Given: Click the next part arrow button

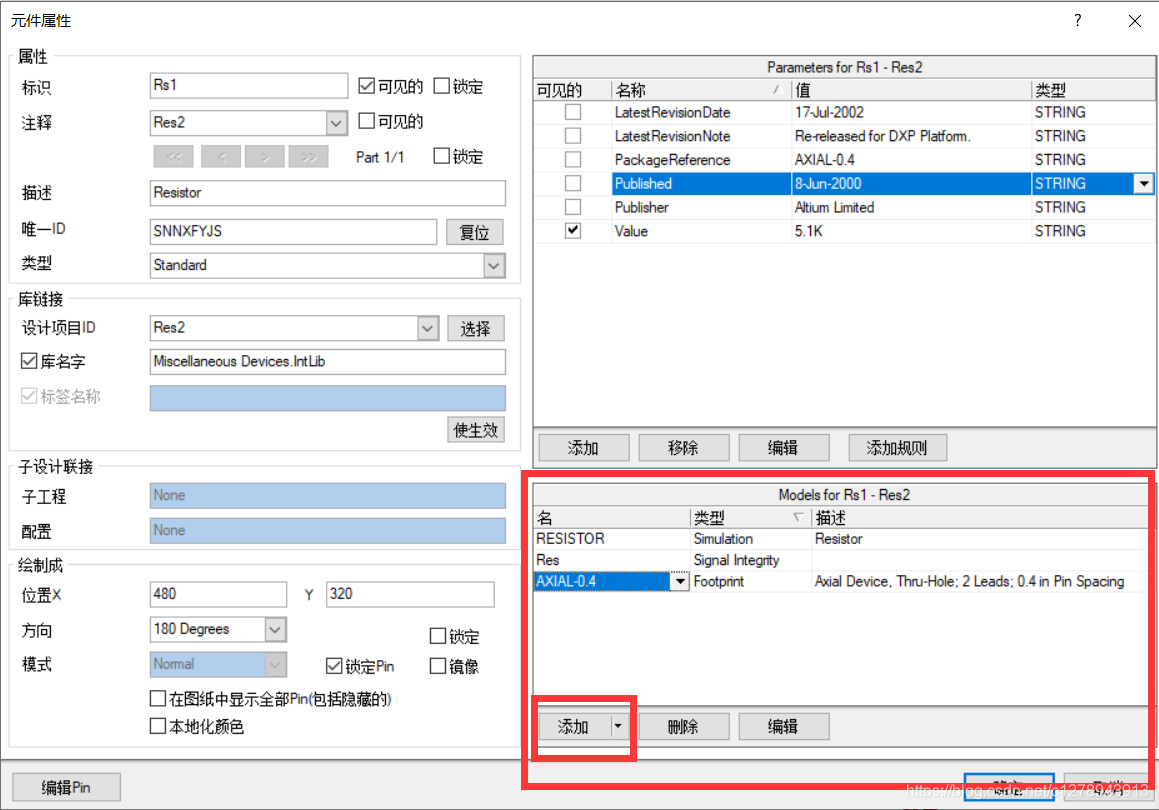Looking at the screenshot, I should (x=264, y=157).
